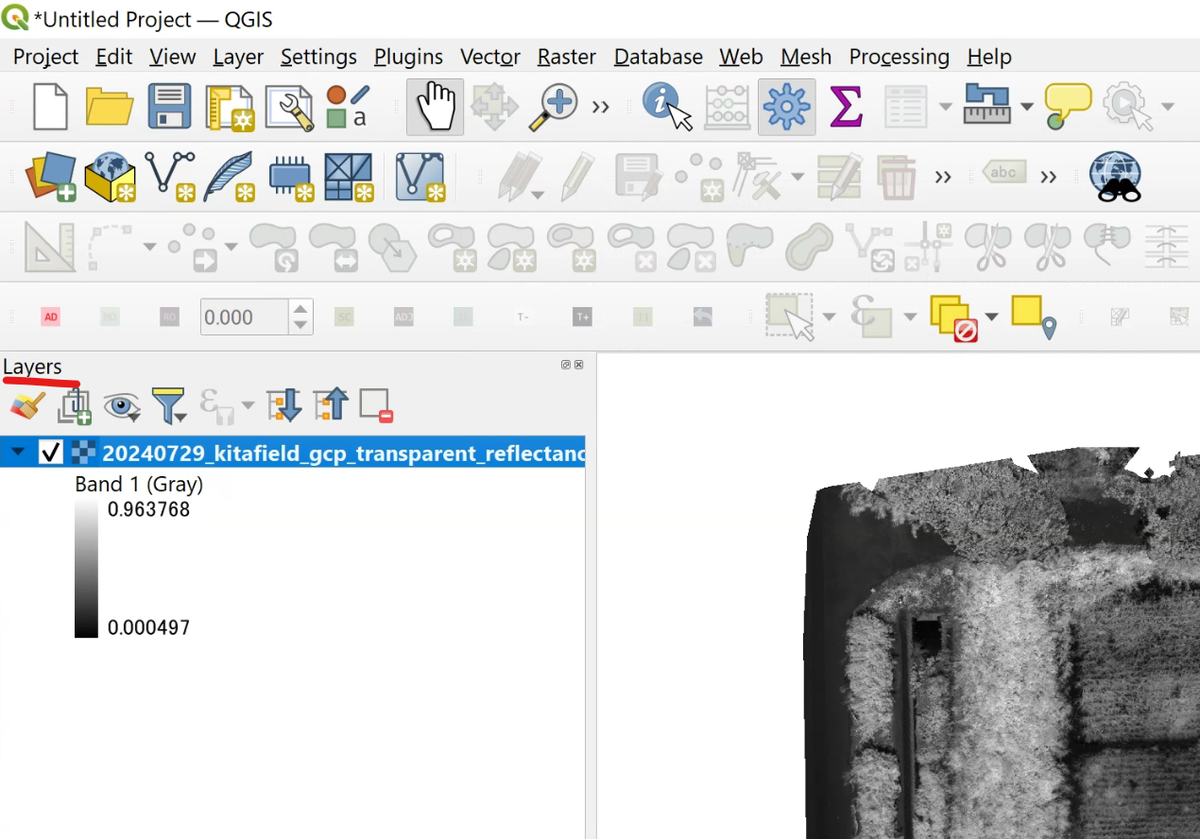Screen dimensions: 1200x839
Task: Select the Pan Map hand tool
Action: [x=435, y=107]
